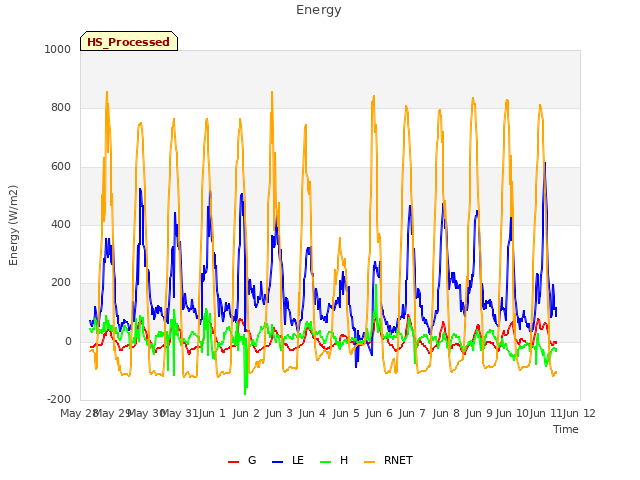The height and width of the screenshot is (480, 640).
Task: Click the Jun 4 x-axis date label
Action: coord(312,413)
